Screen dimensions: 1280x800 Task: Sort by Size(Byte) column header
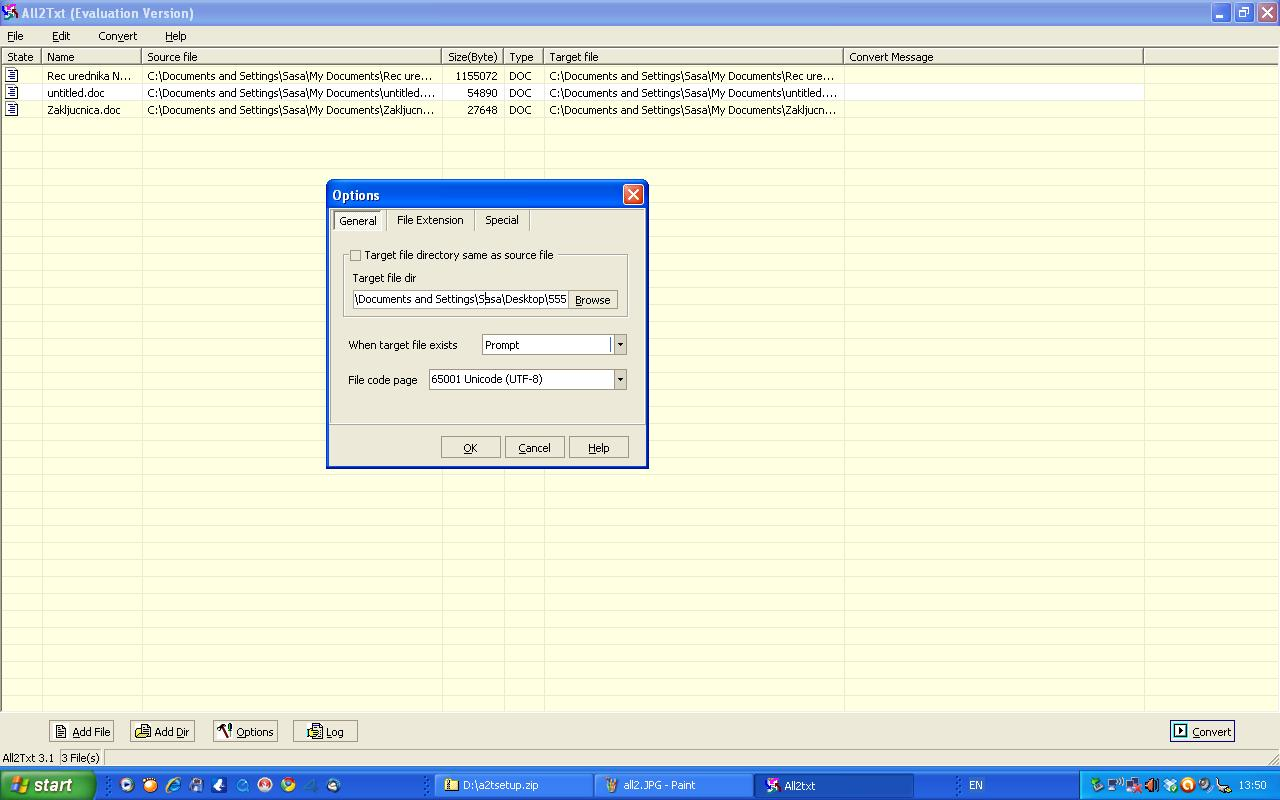473,57
